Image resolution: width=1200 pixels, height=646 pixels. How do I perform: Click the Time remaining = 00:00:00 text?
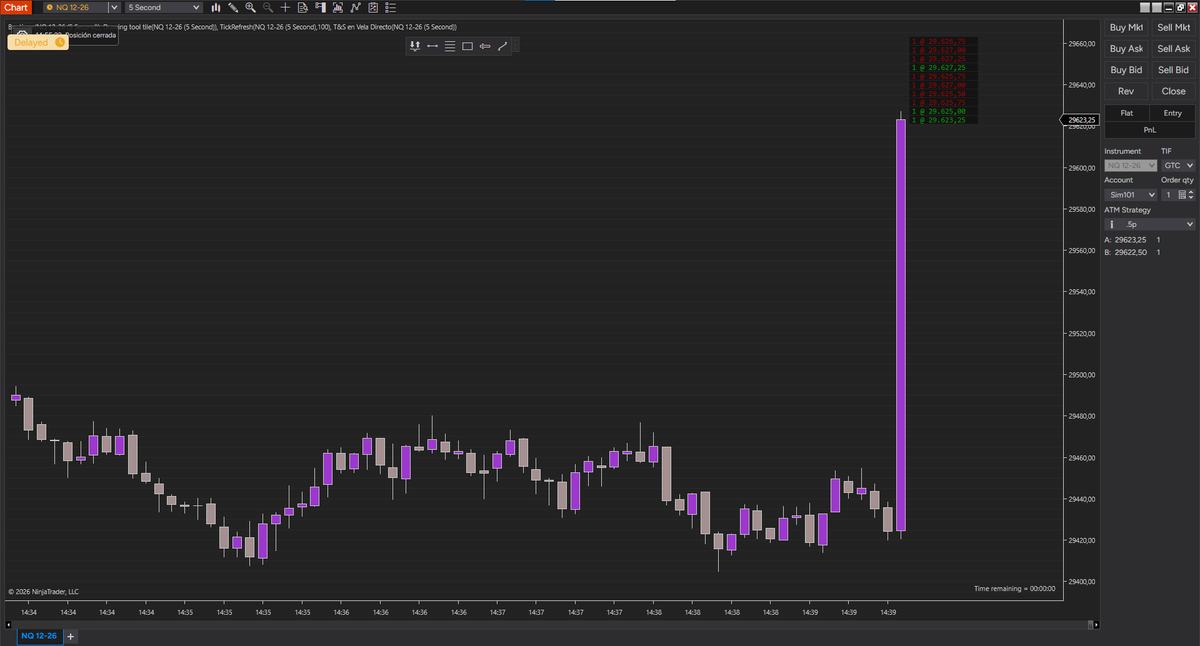(x=1014, y=588)
